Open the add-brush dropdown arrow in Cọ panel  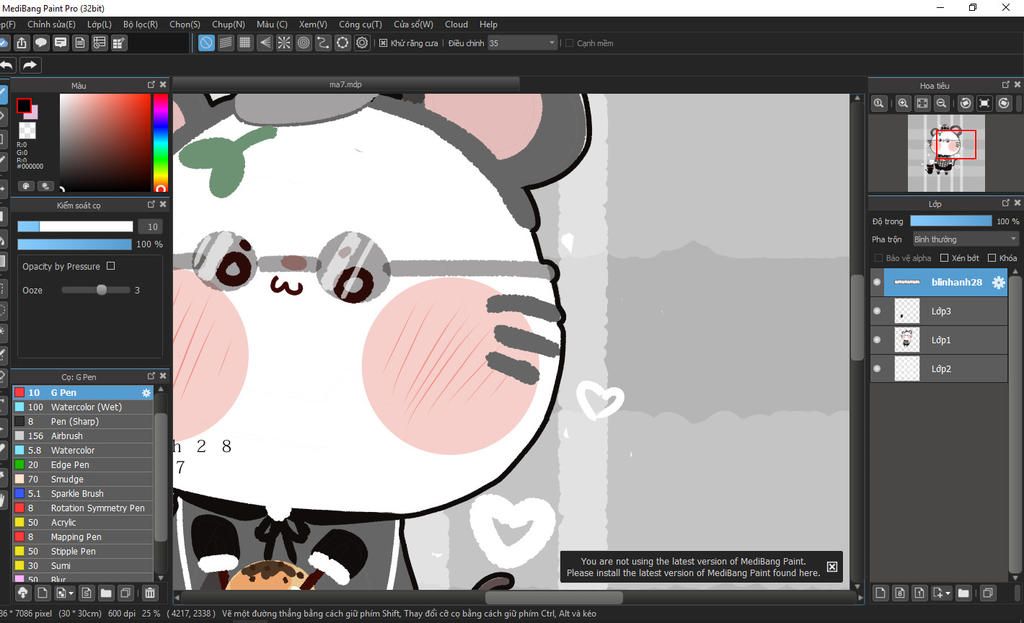71,594
